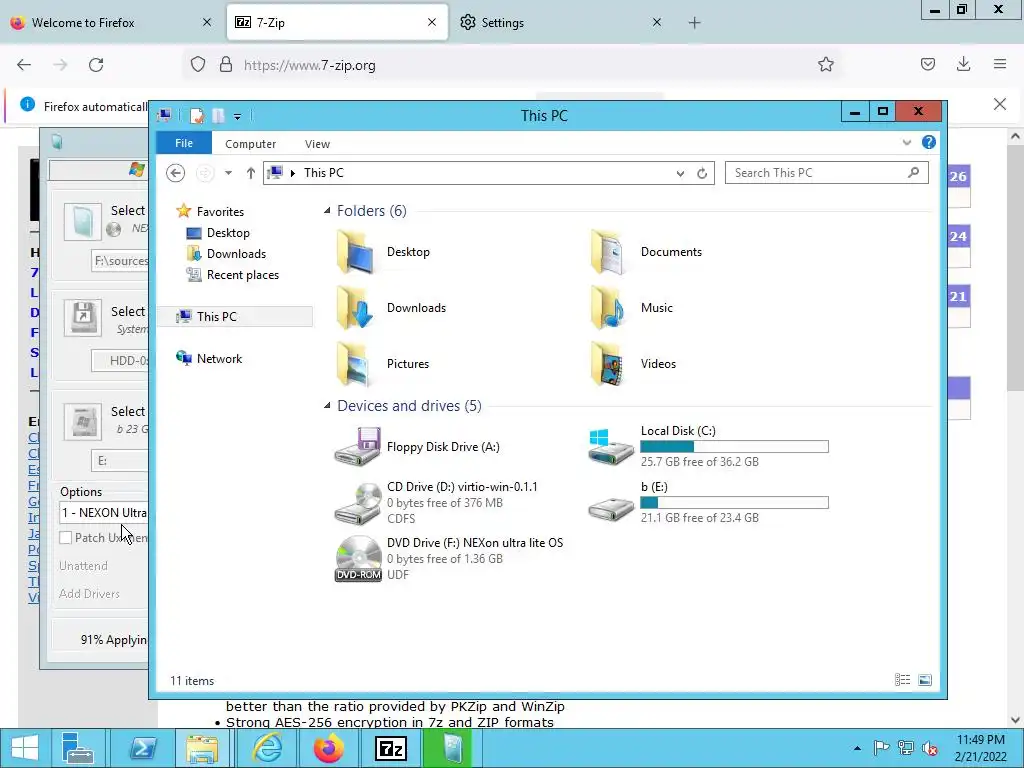Open the Desktop folder in This PC

click(382, 252)
